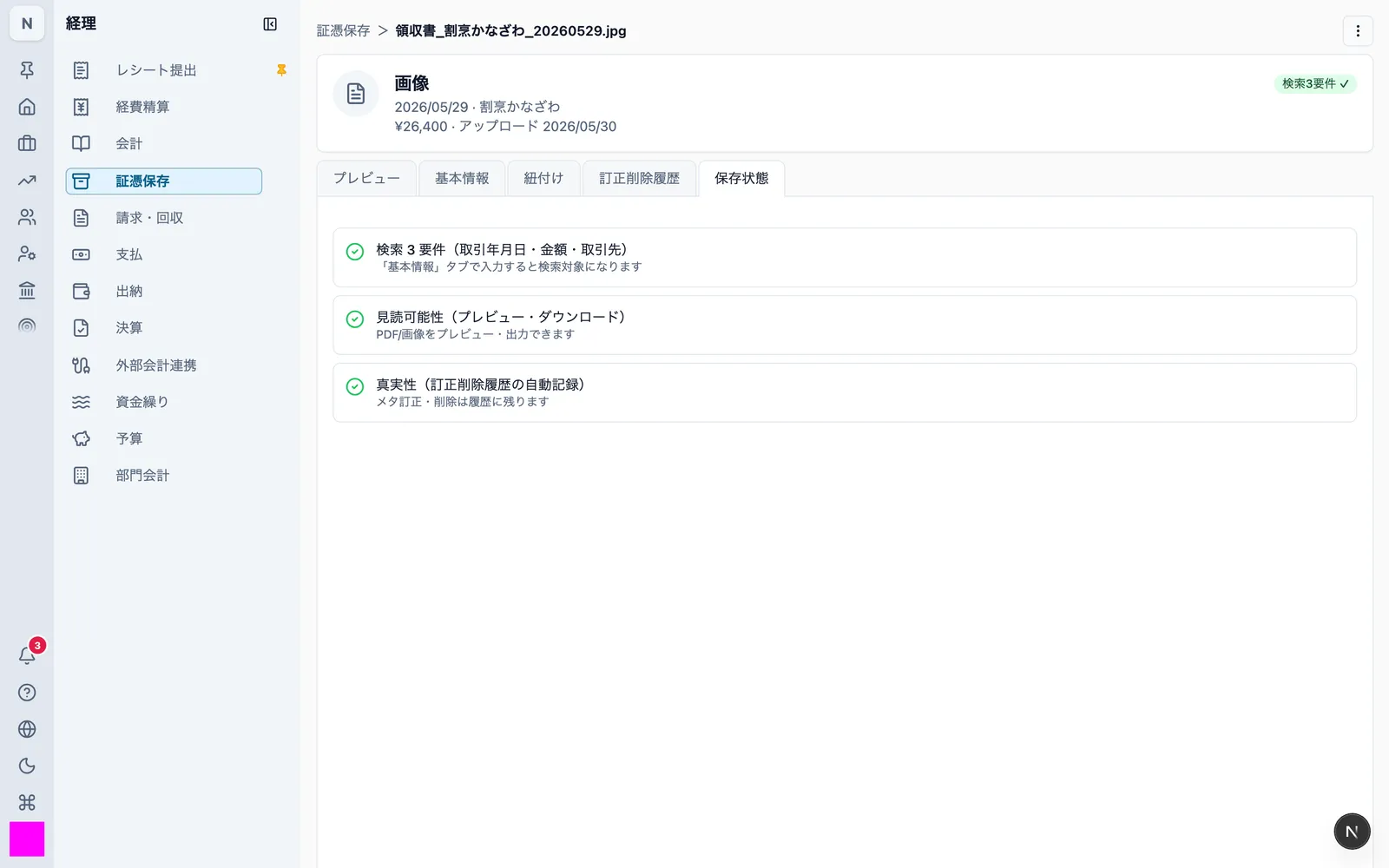Image resolution: width=1389 pixels, height=868 pixels.
Task: Click the 部門会計 building icon
Action: click(x=81, y=475)
